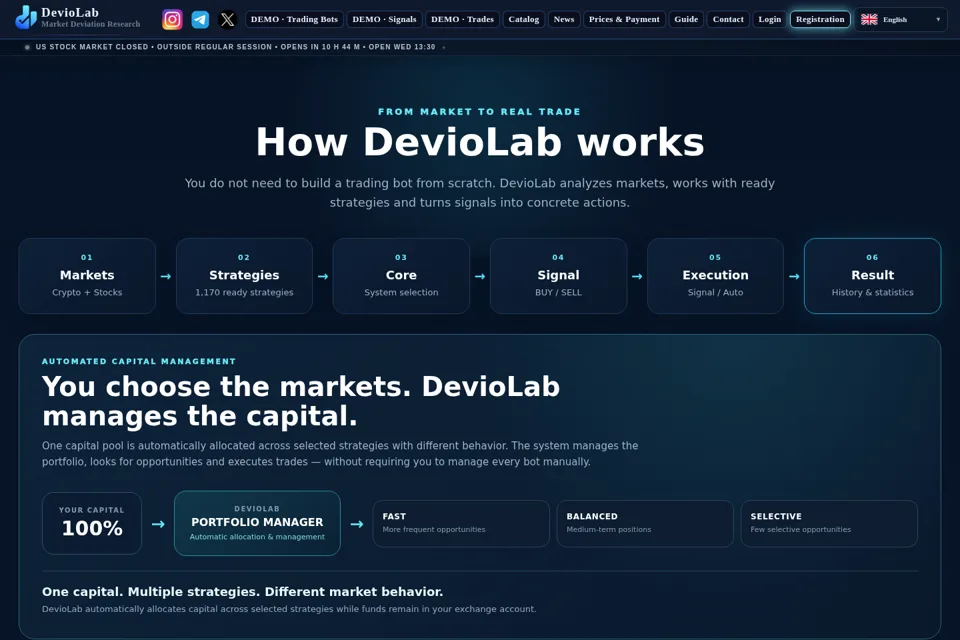Click the UK flag language icon
Image resolution: width=960 pixels, height=640 pixels.
tap(869, 20)
